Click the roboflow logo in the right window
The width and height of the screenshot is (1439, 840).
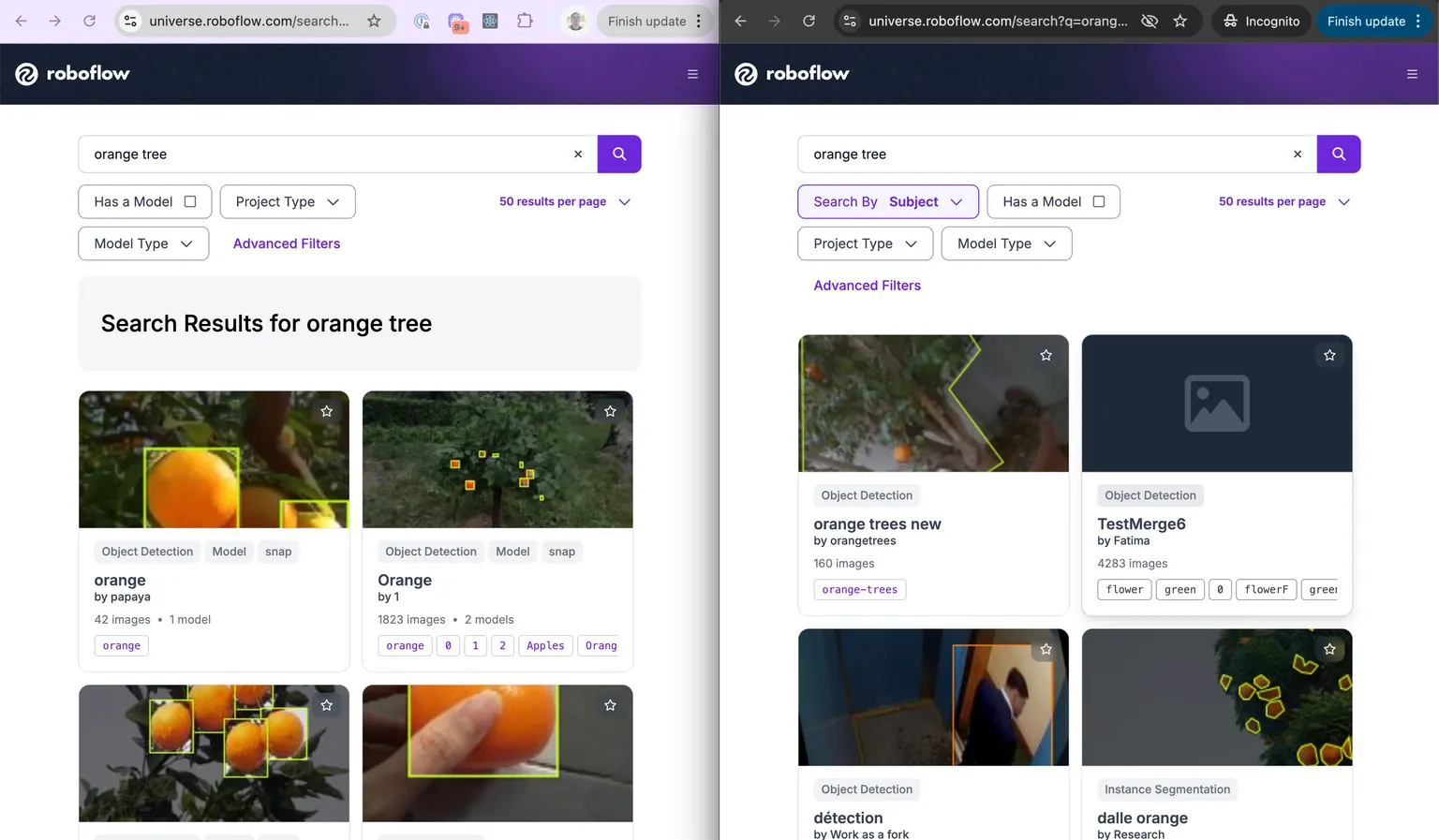pyautogui.click(x=792, y=73)
